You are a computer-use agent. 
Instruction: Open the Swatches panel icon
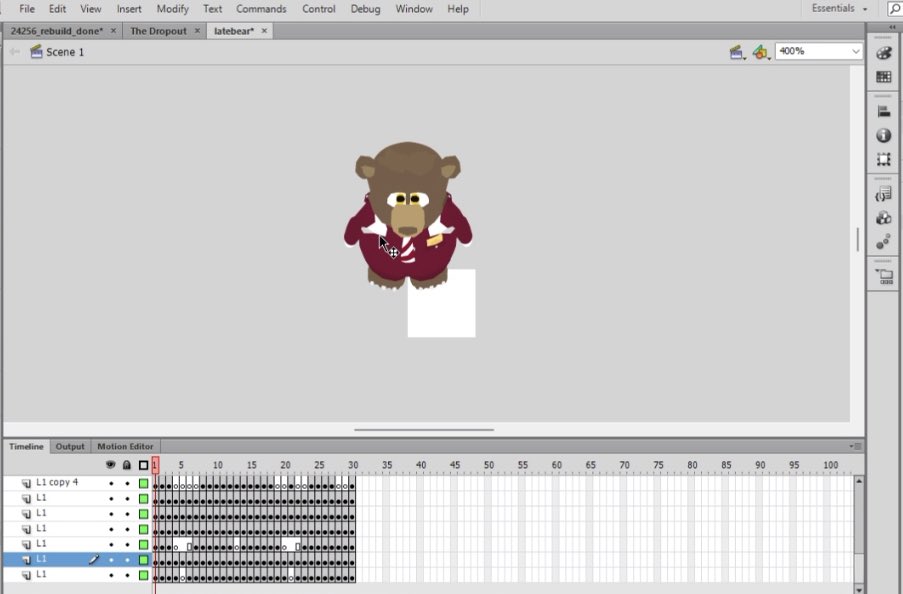pyautogui.click(x=883, y=78)
